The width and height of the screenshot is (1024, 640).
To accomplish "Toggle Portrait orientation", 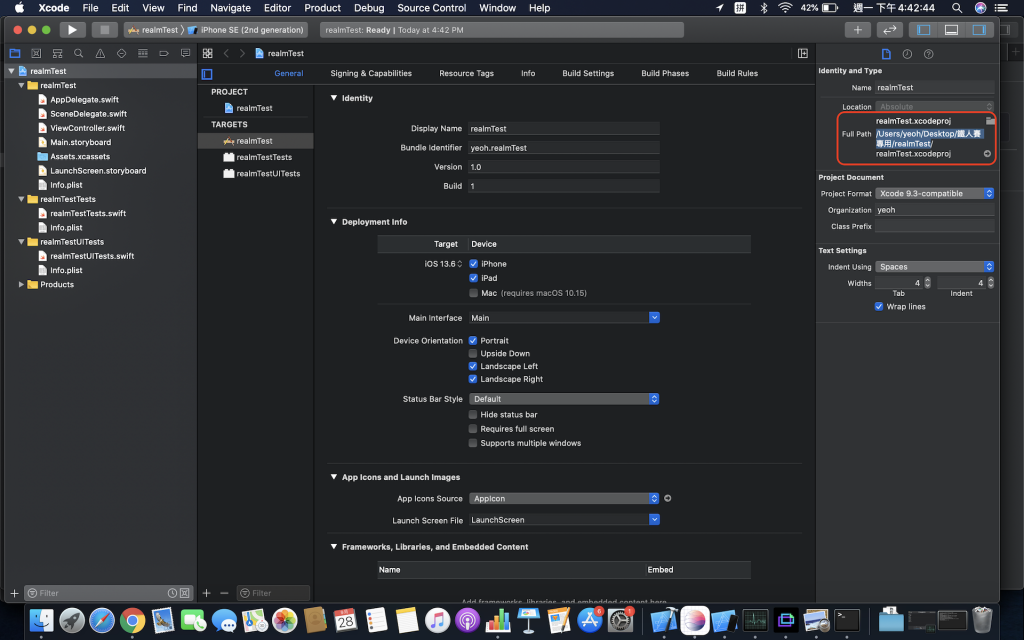I will (473, 341).
